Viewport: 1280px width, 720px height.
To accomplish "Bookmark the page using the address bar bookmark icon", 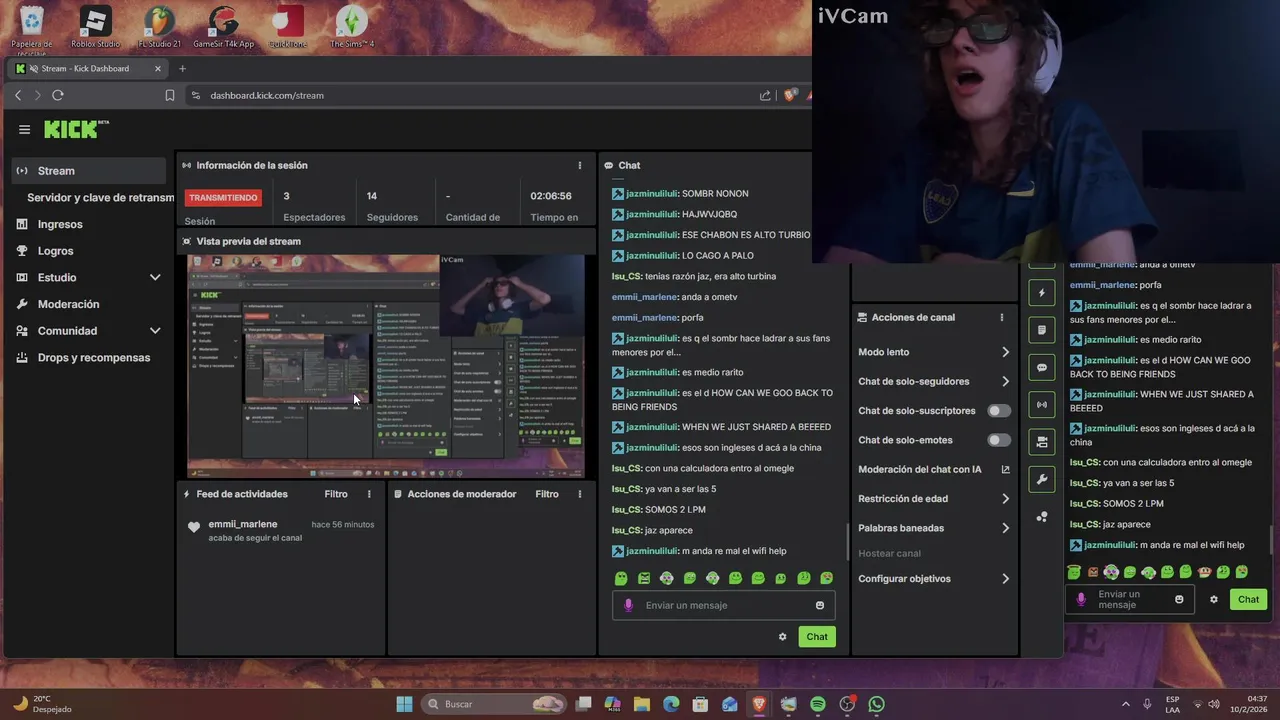I will tap(170, 95).
